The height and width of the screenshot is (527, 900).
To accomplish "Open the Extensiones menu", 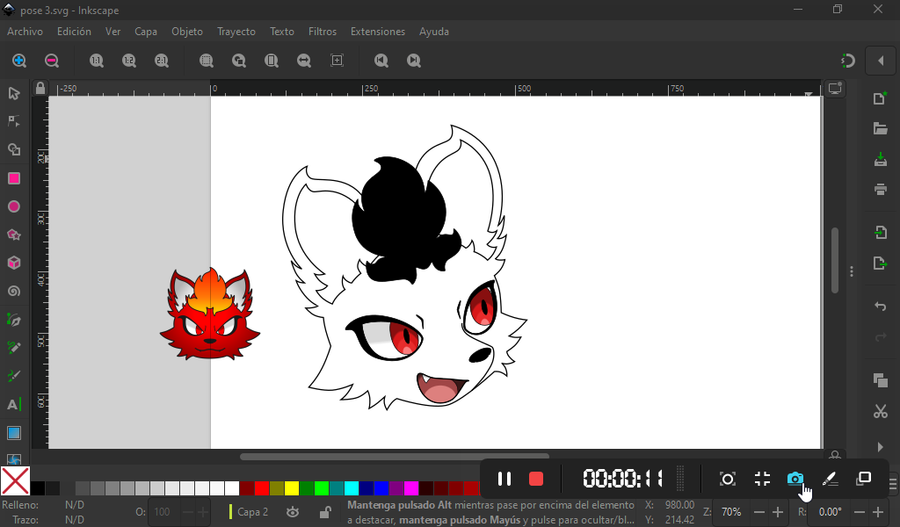I will (378, 32).
